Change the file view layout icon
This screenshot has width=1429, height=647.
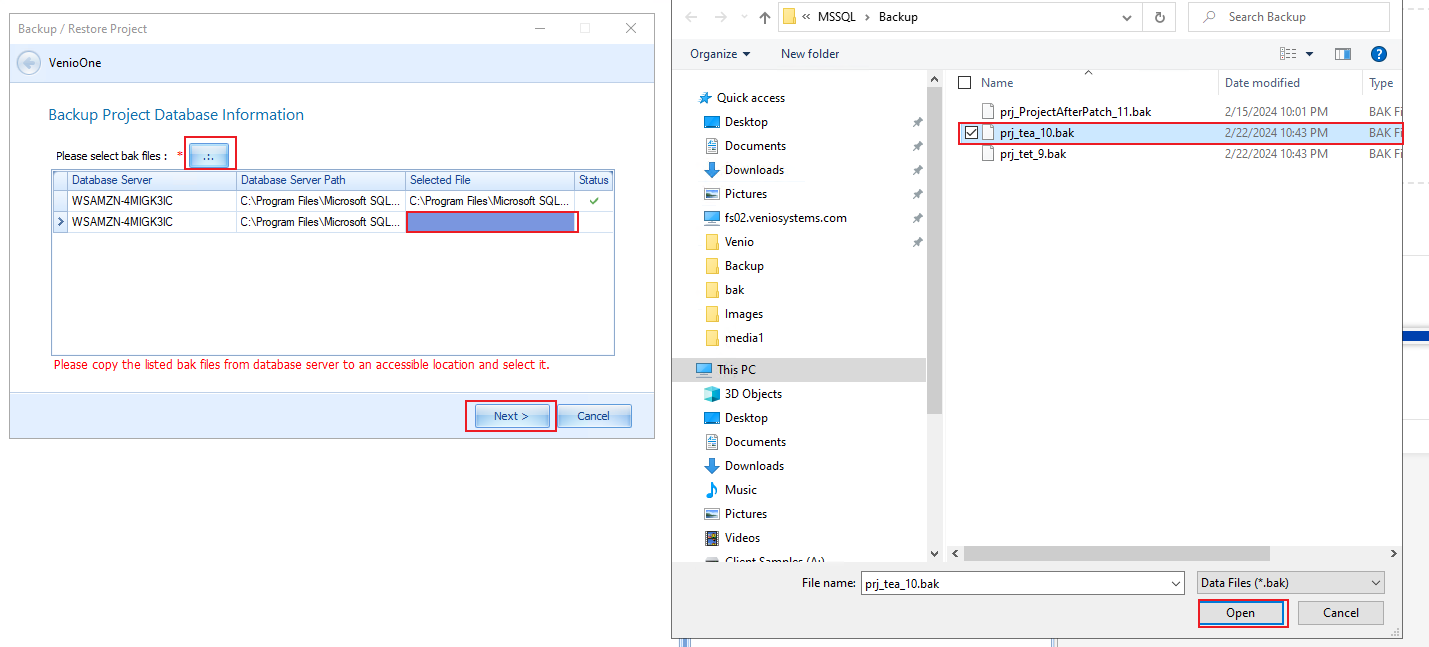click(x=1289, y=54)
